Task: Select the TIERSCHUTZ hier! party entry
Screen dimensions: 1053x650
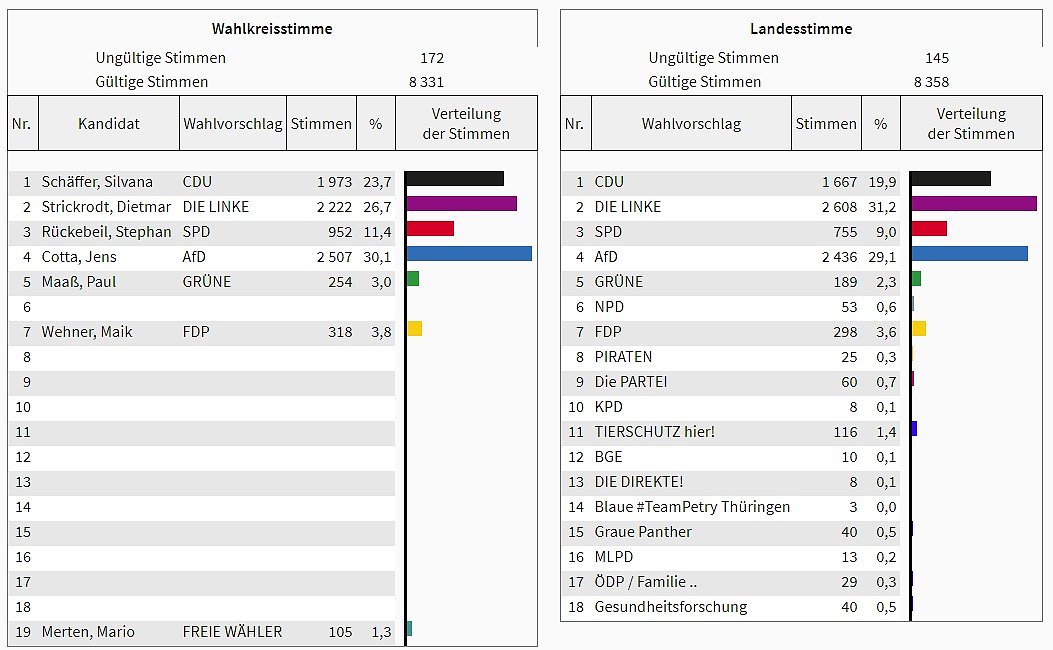Action: 654,432
